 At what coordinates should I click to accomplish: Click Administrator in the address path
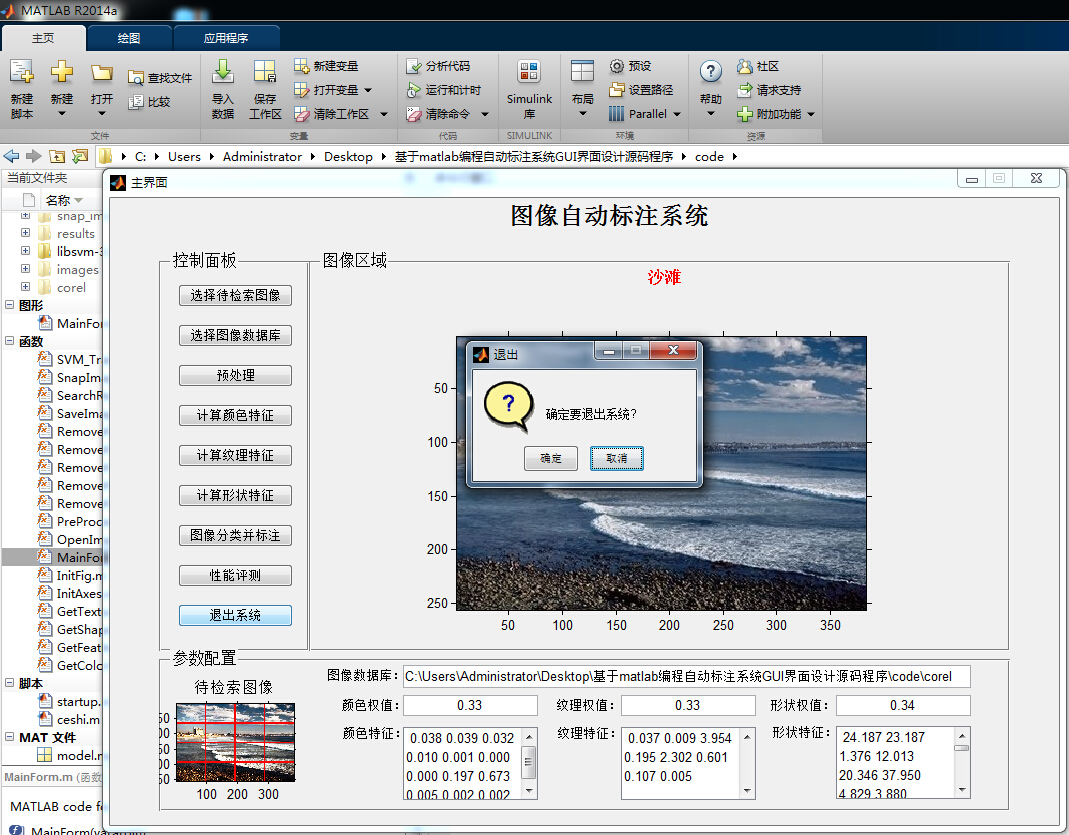262,157
